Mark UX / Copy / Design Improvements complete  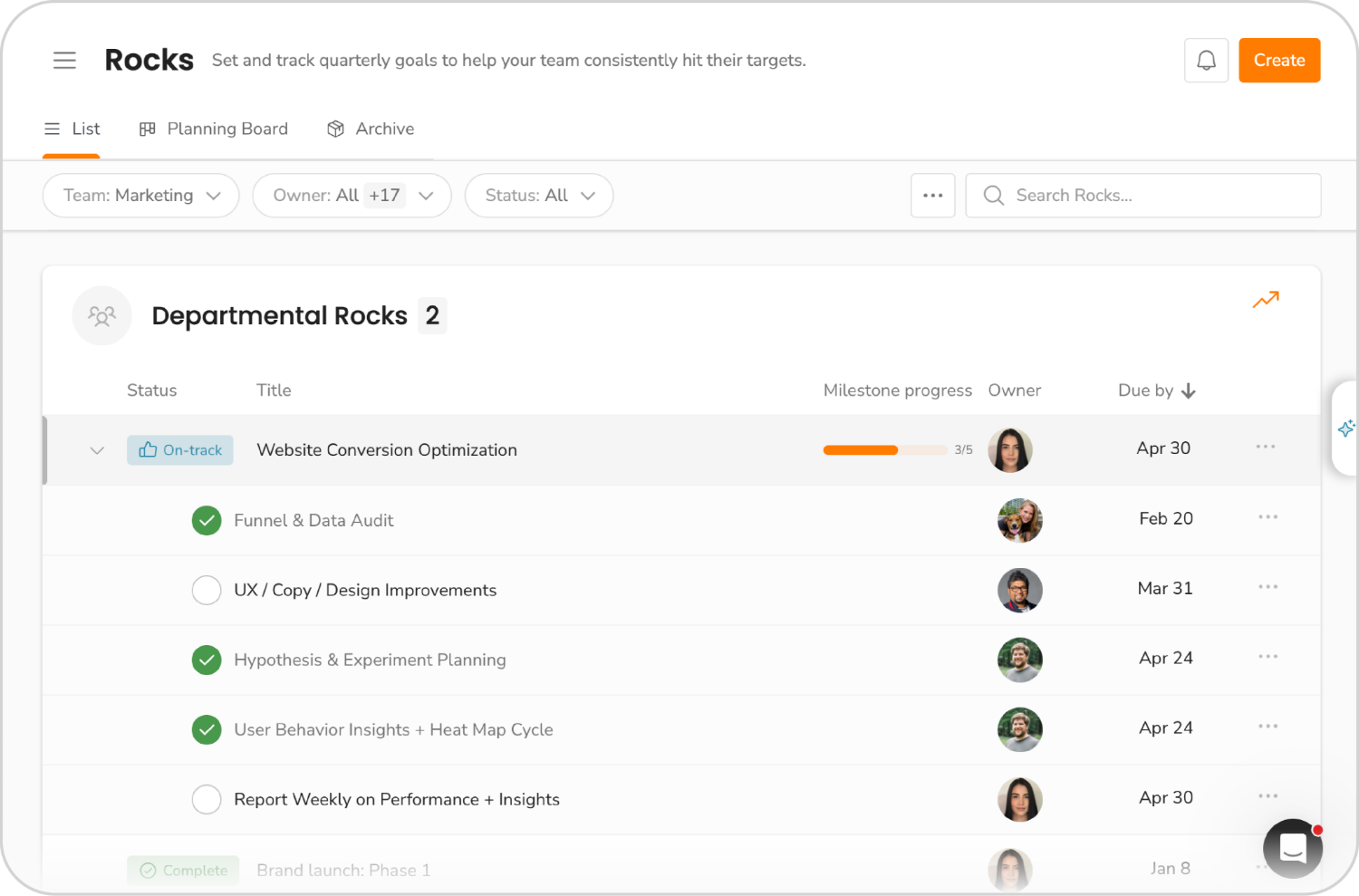pyautogui.click(x=207, y=590)
